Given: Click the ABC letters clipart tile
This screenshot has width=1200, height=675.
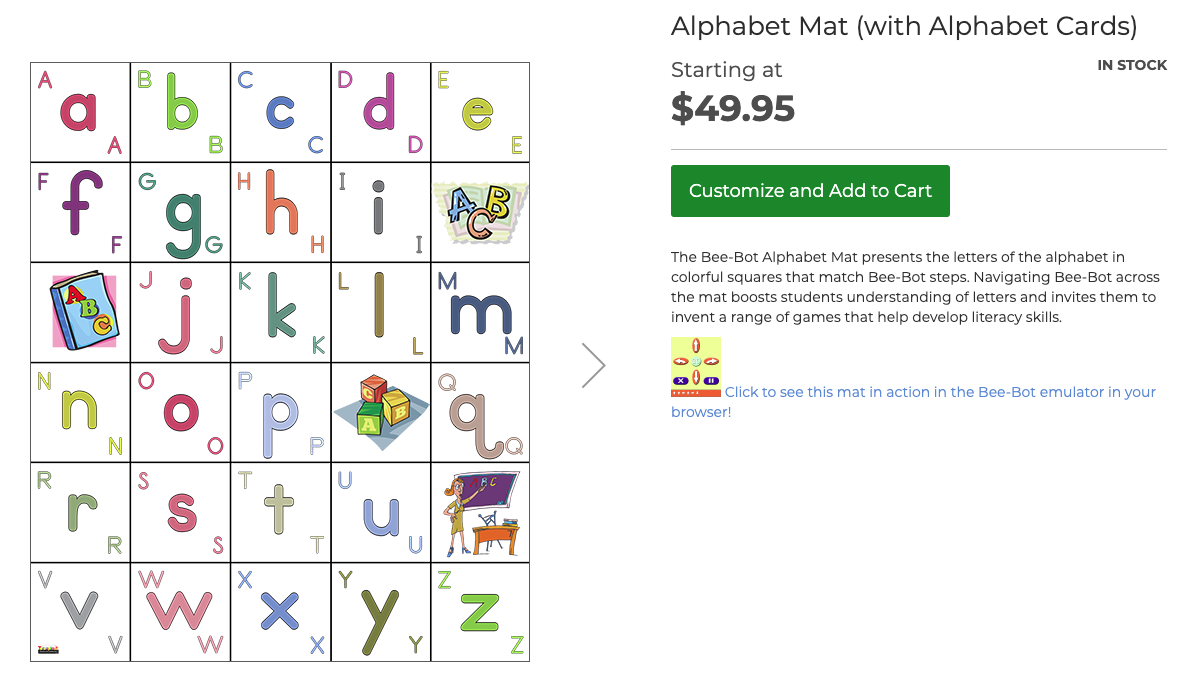Looking at the screenshot, I should [x=480, y=212].
